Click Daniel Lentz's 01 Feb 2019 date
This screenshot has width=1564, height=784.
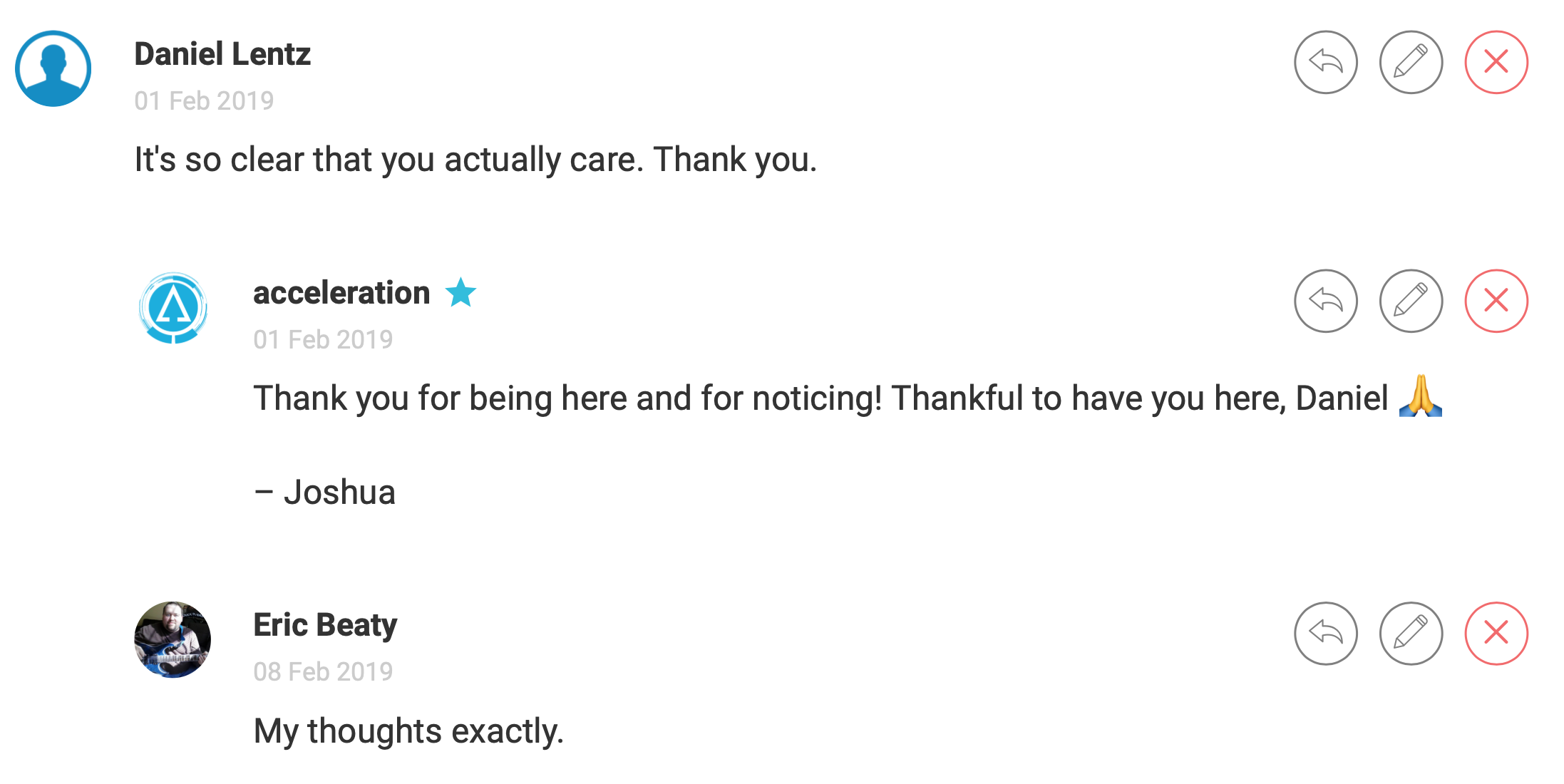point(204,100)
